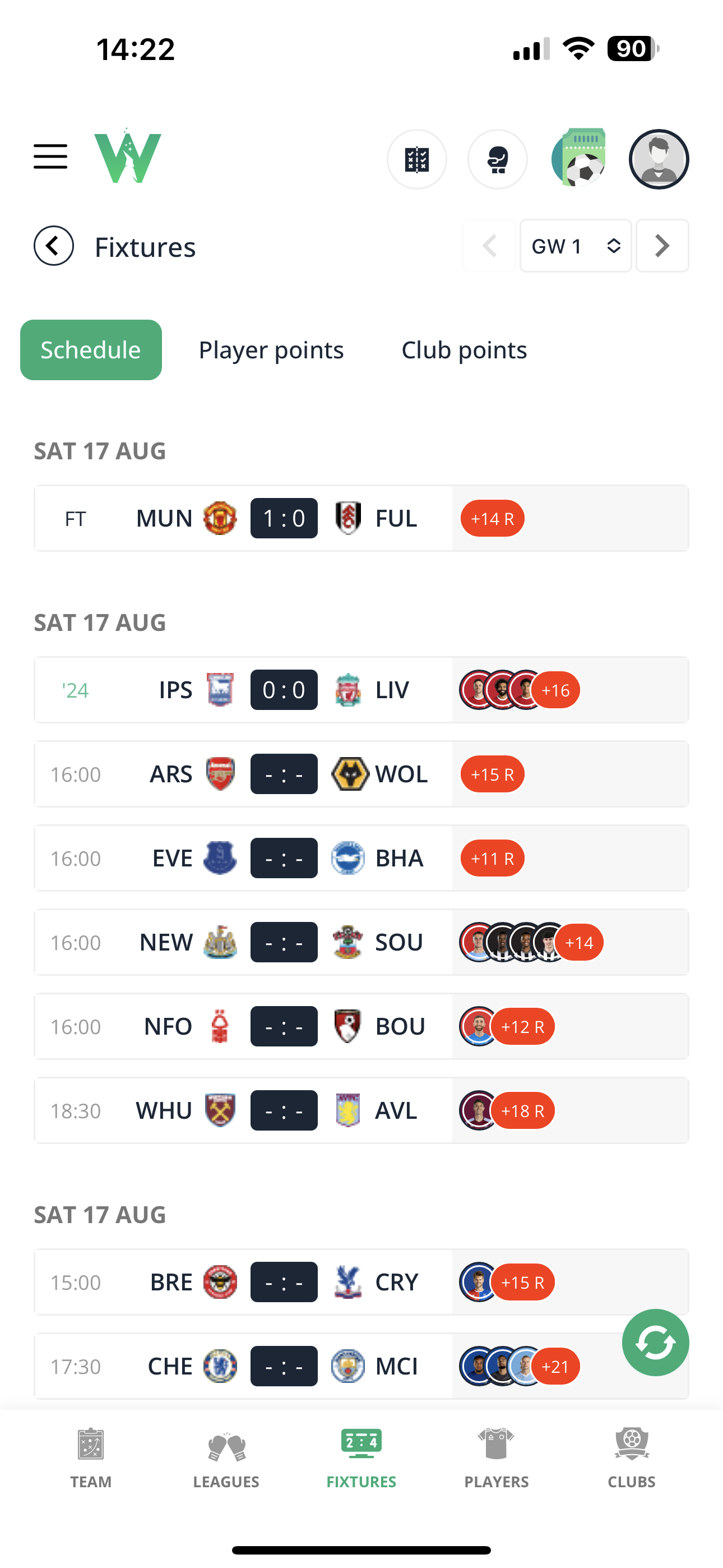This screenshot has width=723, height=1568.
Task: Open the hamburger menu
Action: [50, 156]
